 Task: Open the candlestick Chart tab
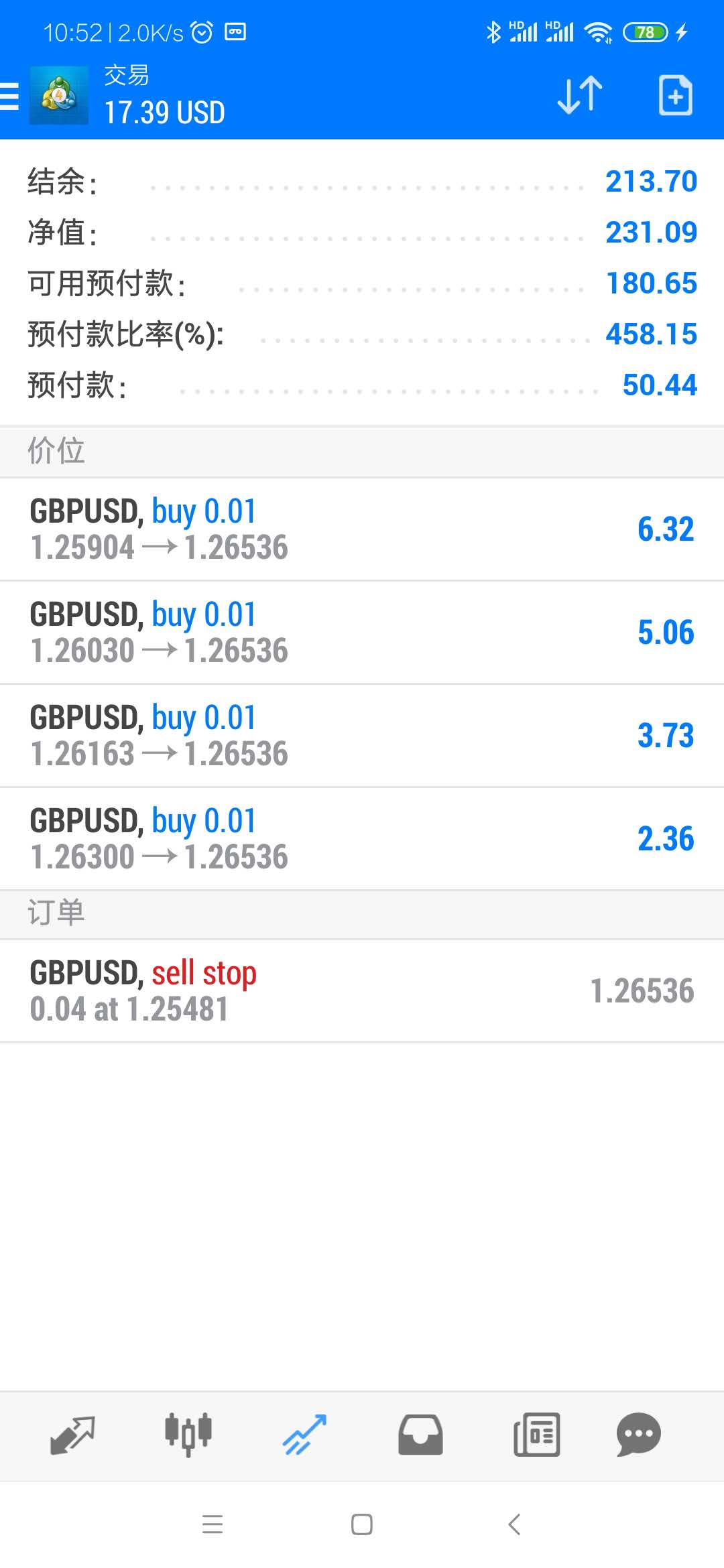[x=188, y=1435]
